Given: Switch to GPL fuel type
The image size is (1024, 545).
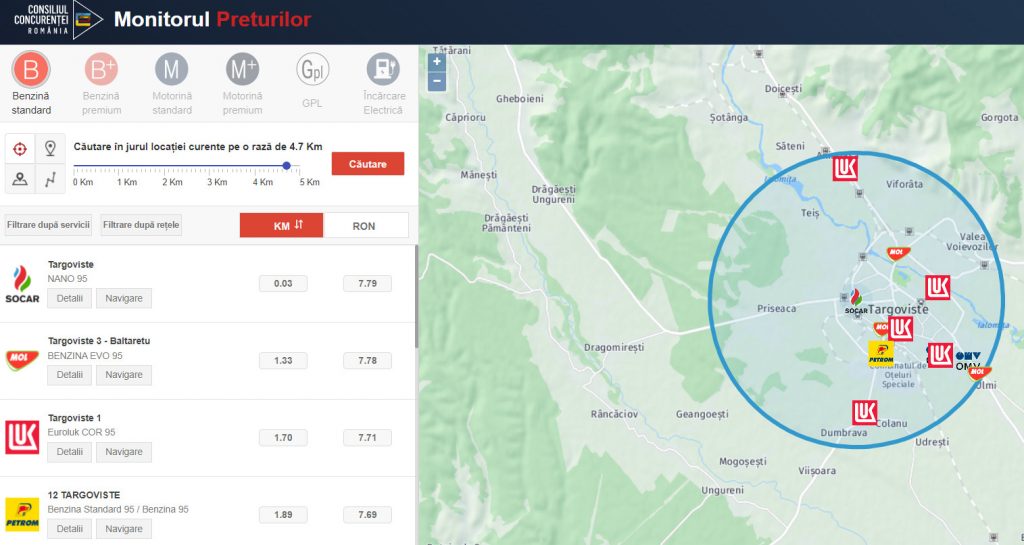Looking at the screenshot, I should (312, 71).
